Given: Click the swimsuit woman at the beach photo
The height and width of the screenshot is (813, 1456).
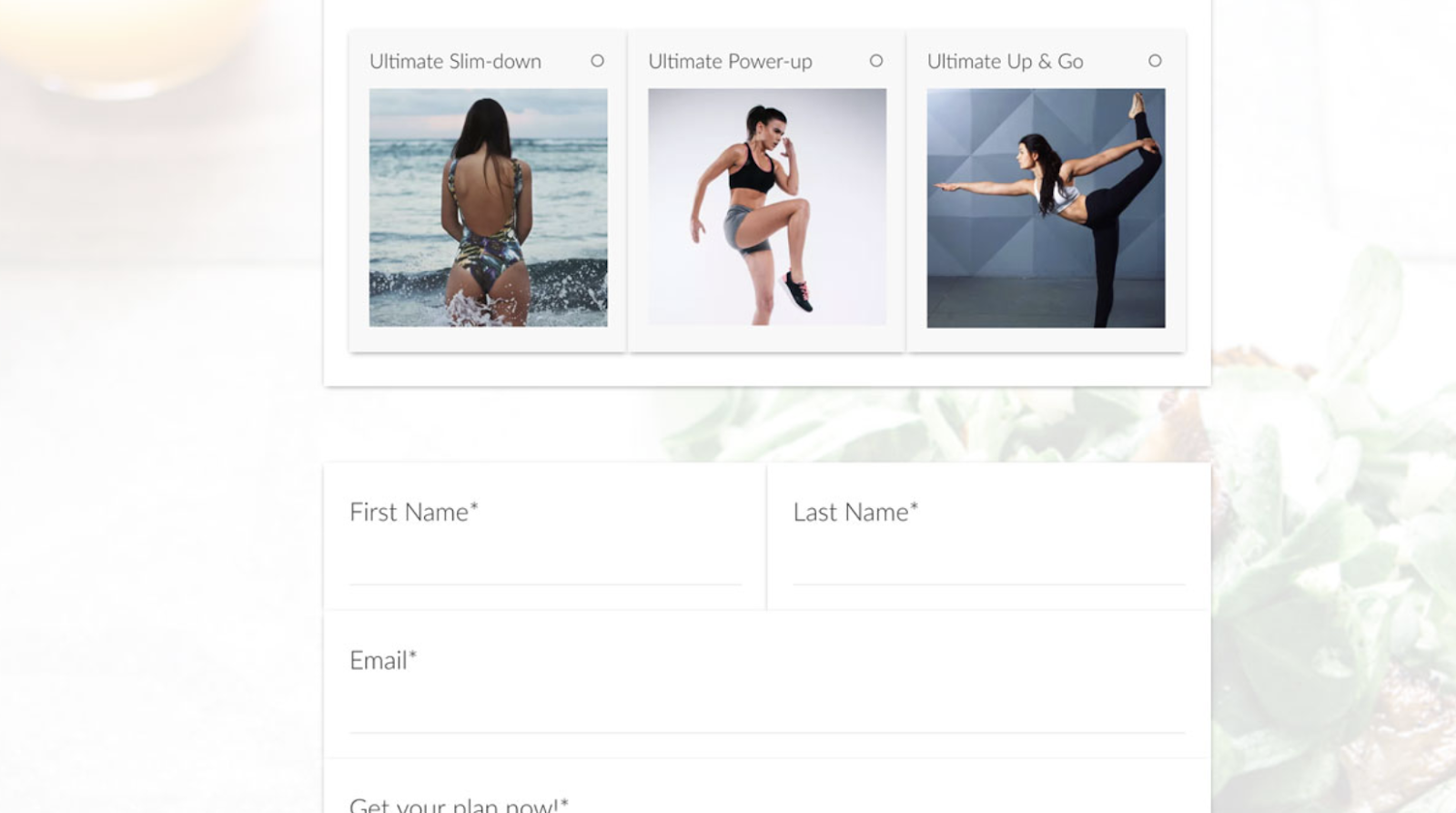Looking at the screenshot, I should coord(488,208).
